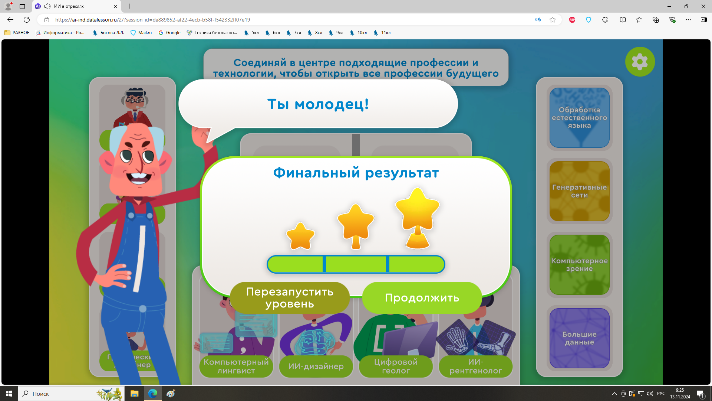Pick the "Большие данные" technology tile
Viewport: 712px width, 401px height.
pyautogui.click(x=579, y=336)
